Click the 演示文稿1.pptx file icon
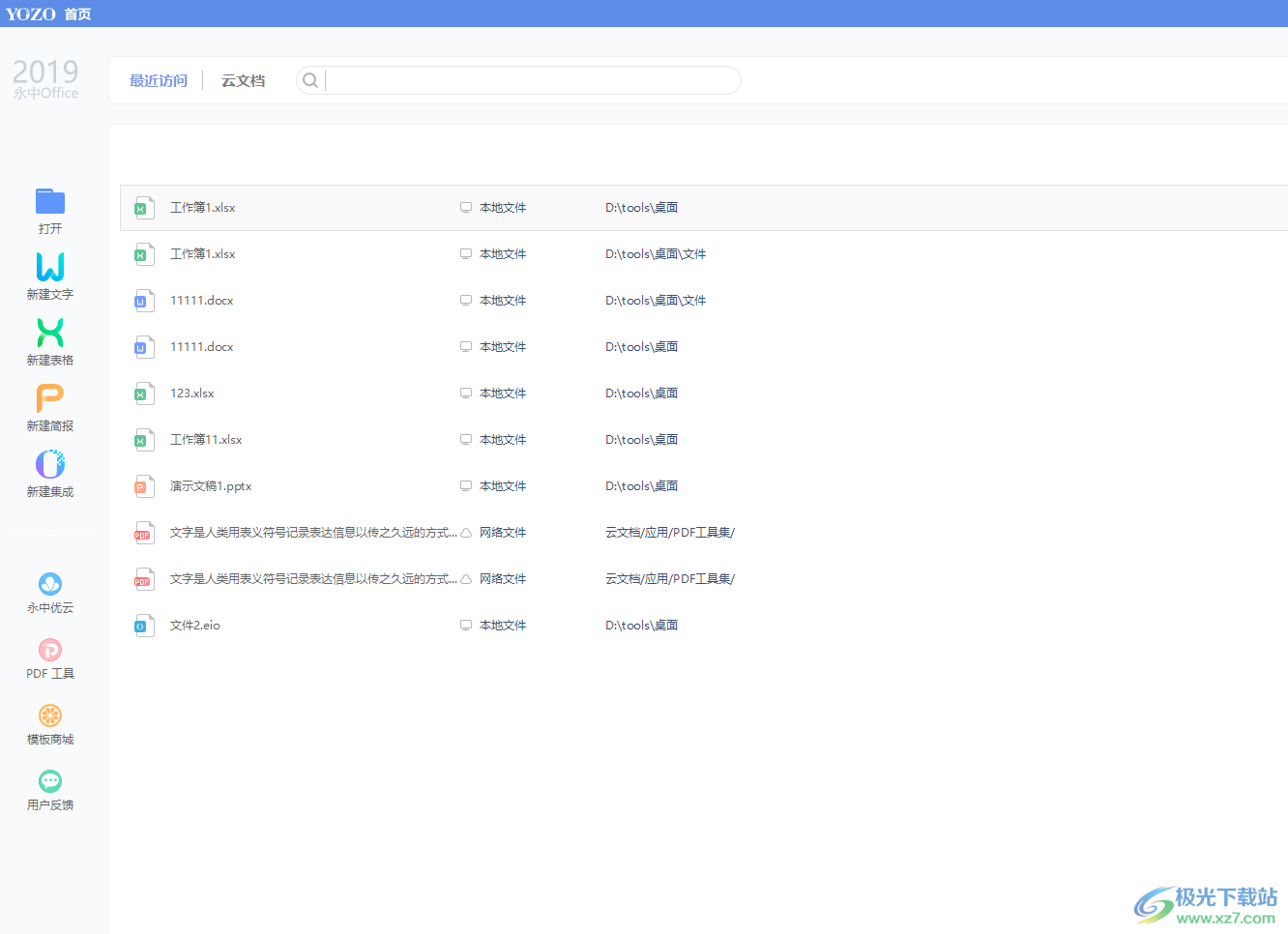The height and width of the screenshot is (934, 1288). click(144, 486)
